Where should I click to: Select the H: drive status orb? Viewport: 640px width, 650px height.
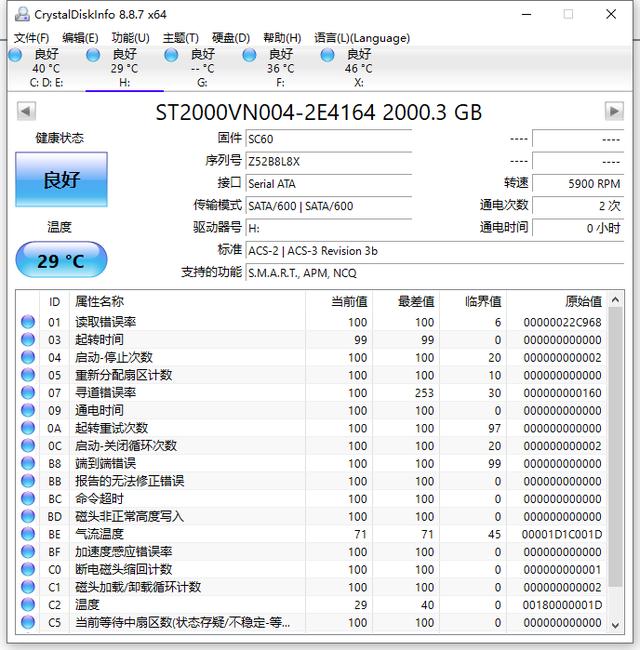point(93,55)
